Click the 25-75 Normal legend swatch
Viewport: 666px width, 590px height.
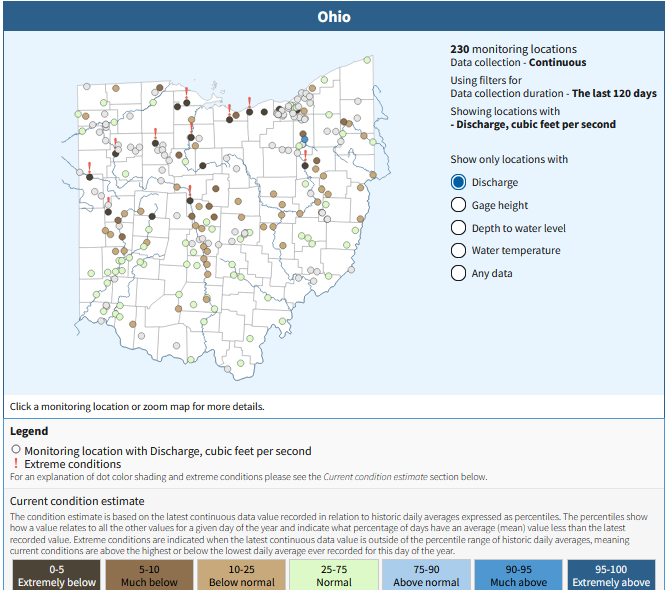click(334, 575)
